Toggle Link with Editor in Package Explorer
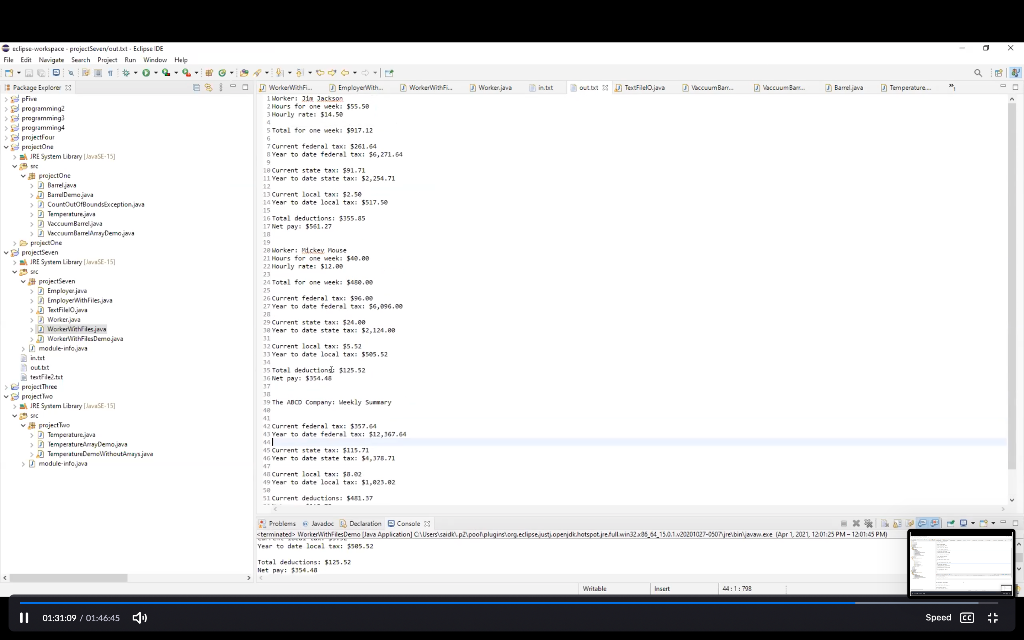Image resolution: width=1024 pixels, height=640 pixels. click(208, 88)
